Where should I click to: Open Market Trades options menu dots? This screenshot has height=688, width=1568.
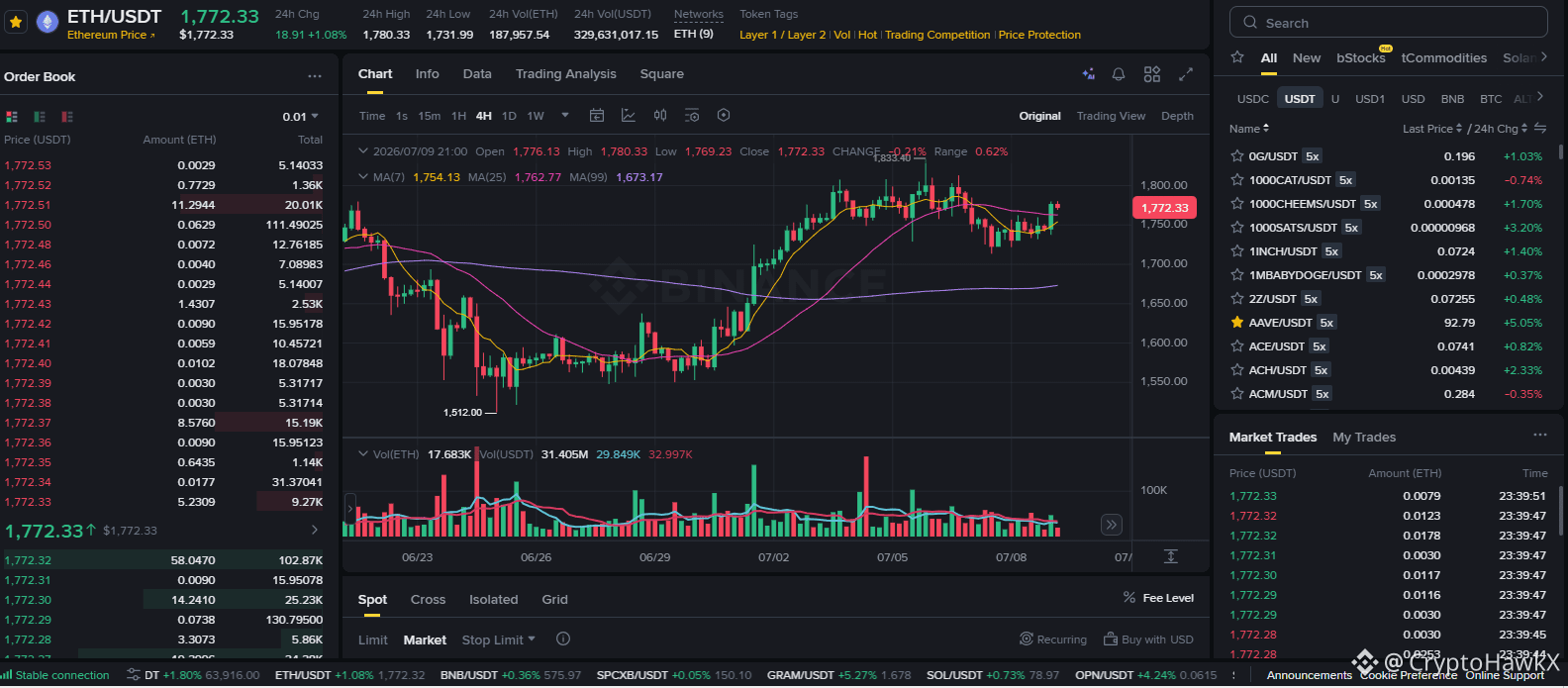tap(1539, 435)
